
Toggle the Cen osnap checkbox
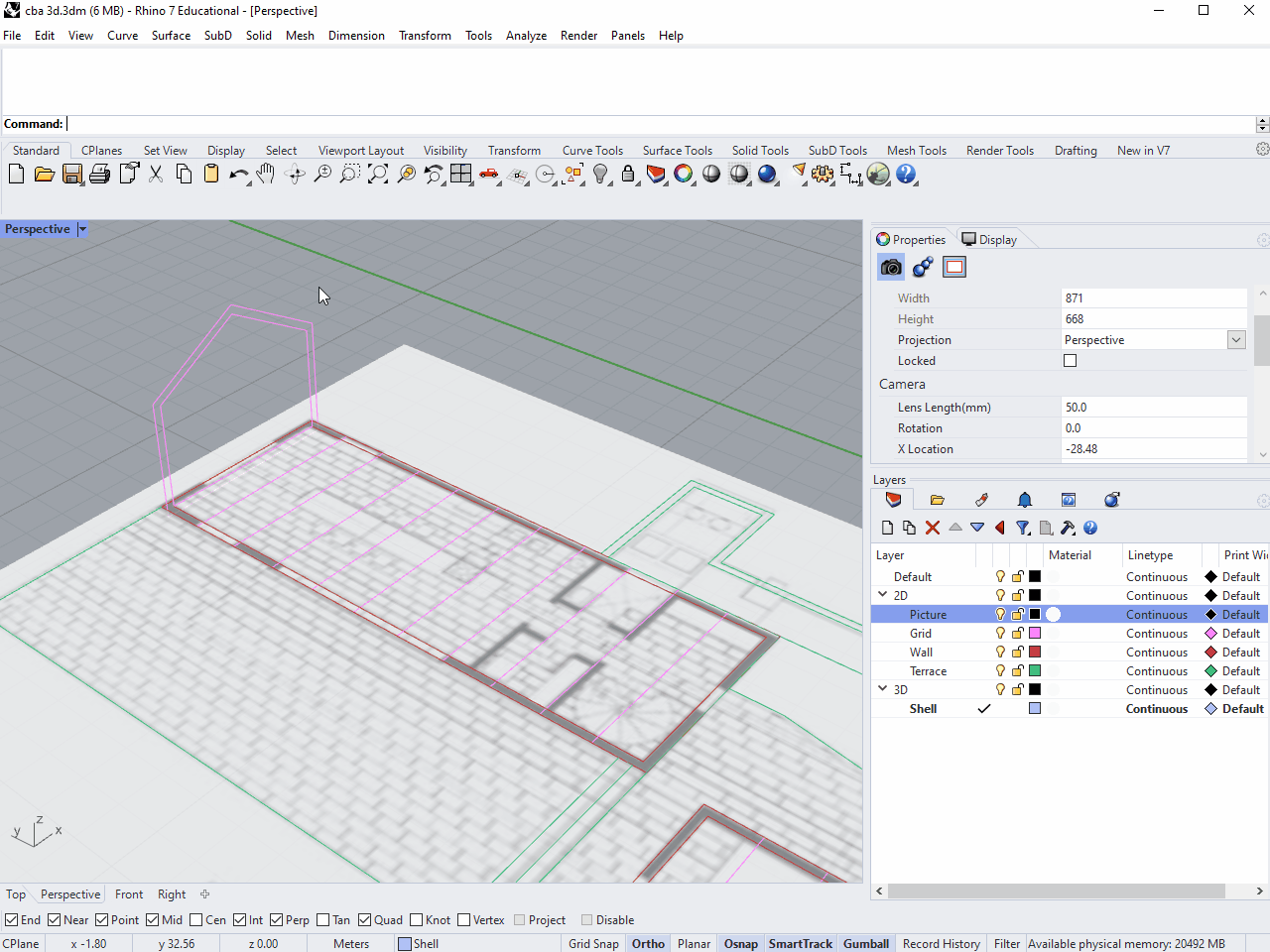pyautogui.click(x=196, y=920)
